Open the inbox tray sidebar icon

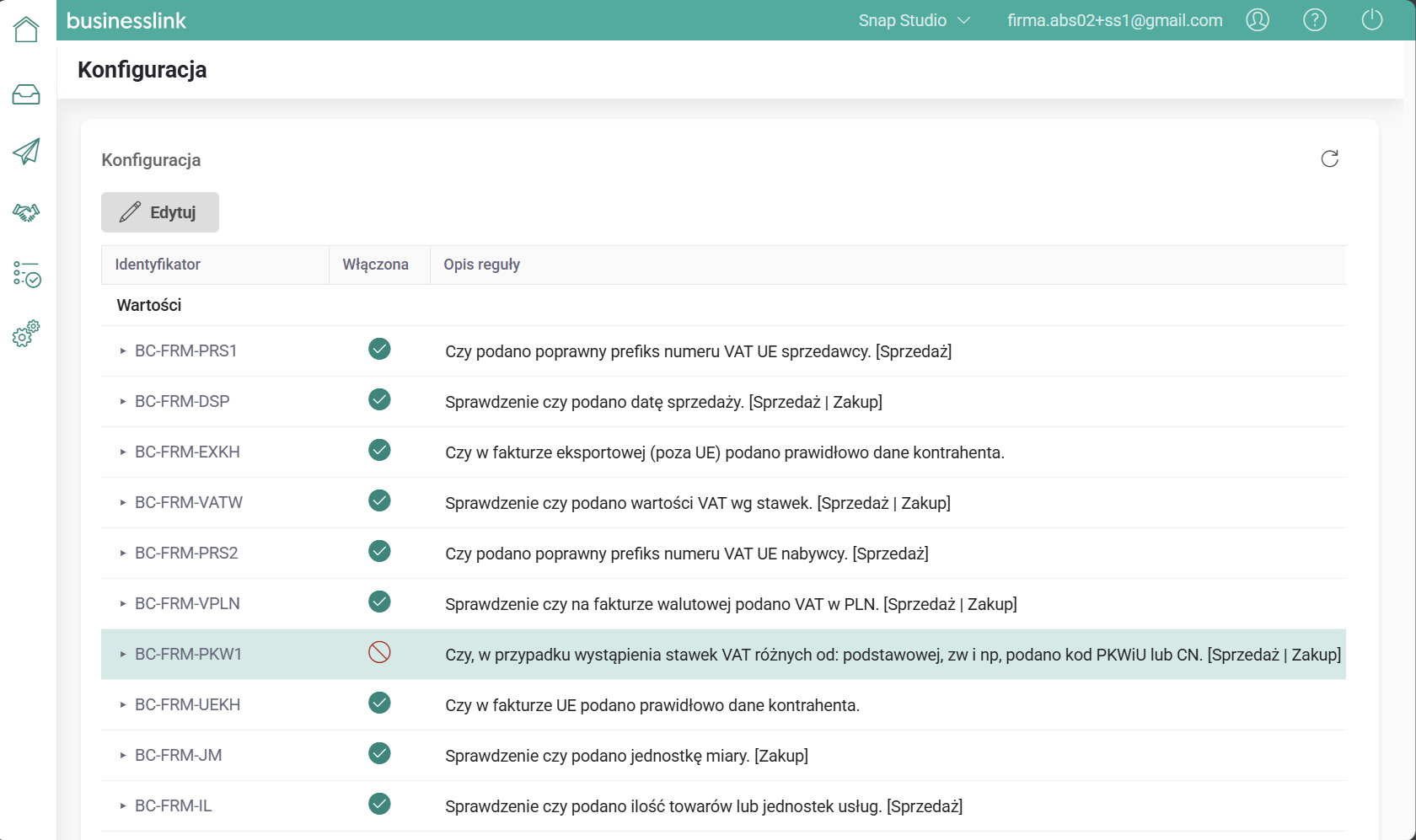tap(26, 94)
